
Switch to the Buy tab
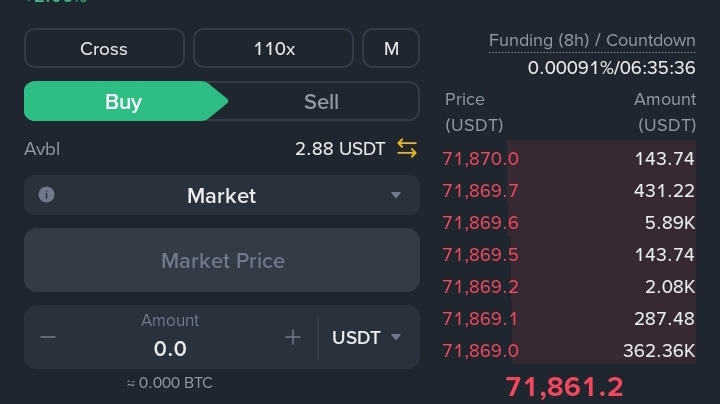coord(123,102)
